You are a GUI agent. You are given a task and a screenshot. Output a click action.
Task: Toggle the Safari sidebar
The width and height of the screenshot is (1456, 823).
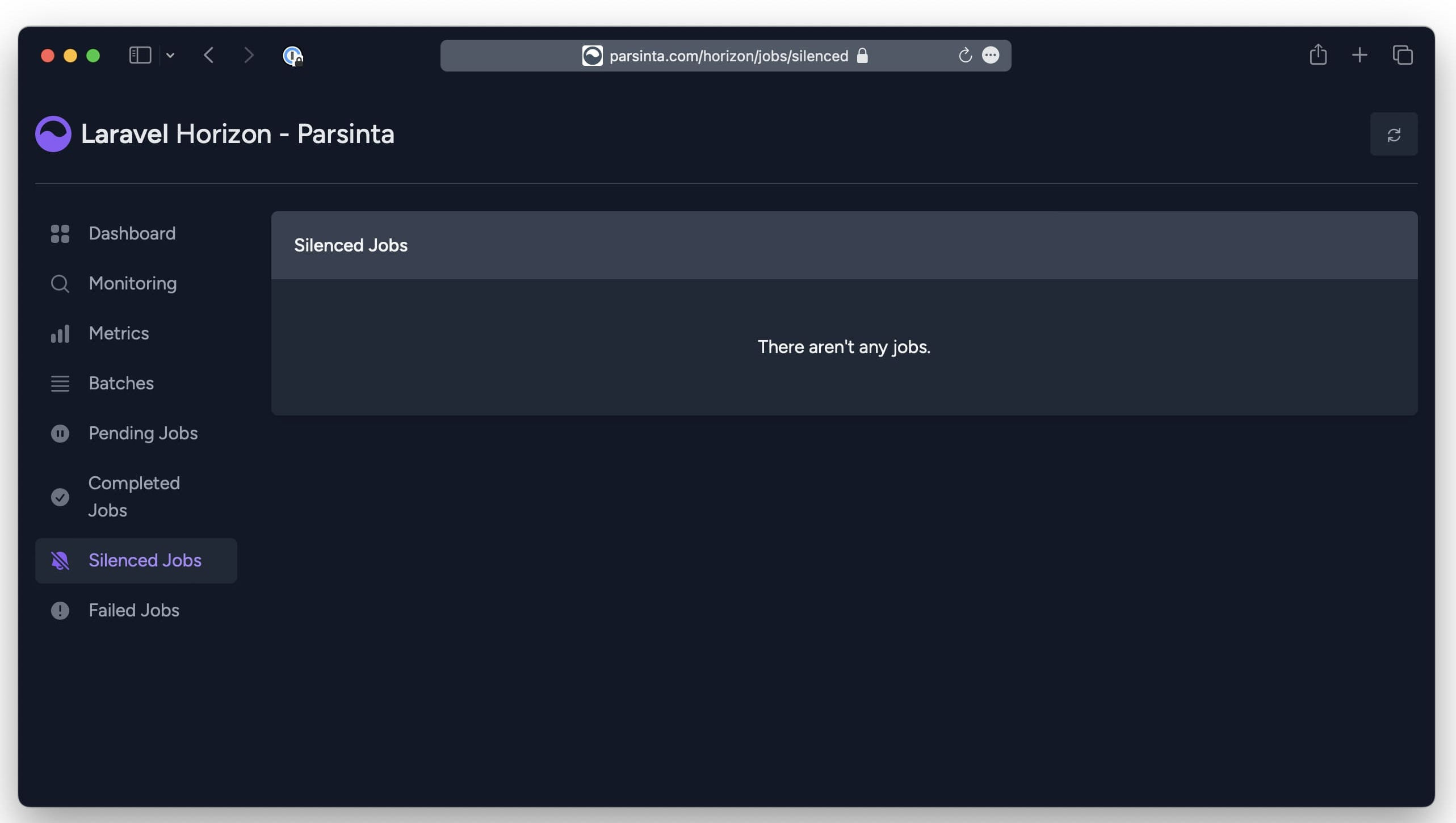(140, 55)
